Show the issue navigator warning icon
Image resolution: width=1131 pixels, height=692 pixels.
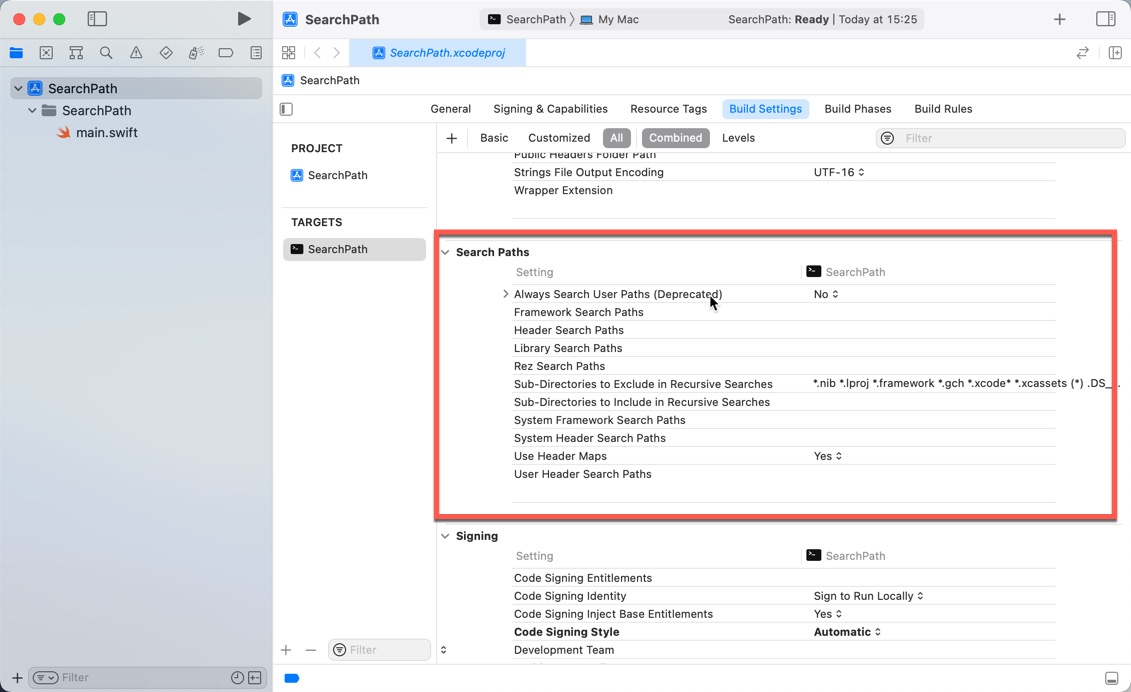click(136, 53)
